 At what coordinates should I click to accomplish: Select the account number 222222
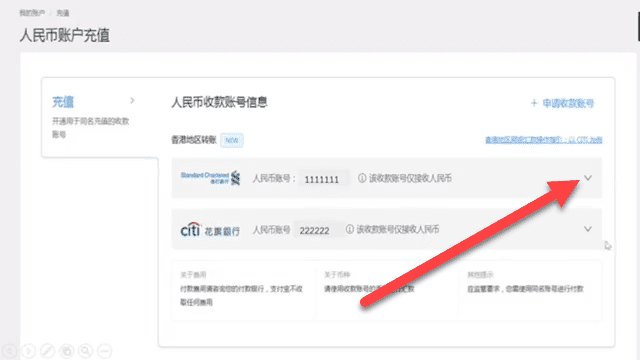[x=314, y=231]
